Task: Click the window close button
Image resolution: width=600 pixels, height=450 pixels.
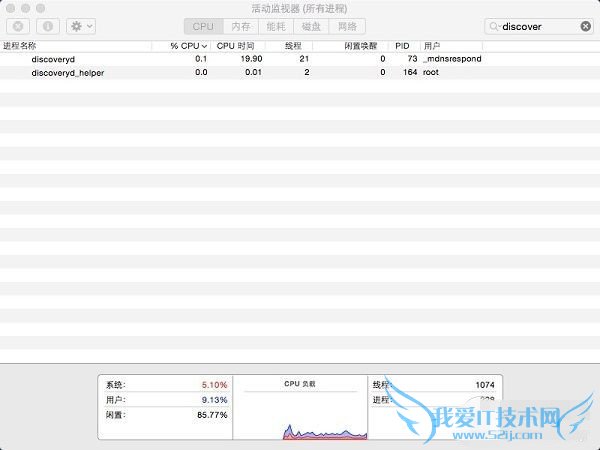Action: [x=11, y=8]
